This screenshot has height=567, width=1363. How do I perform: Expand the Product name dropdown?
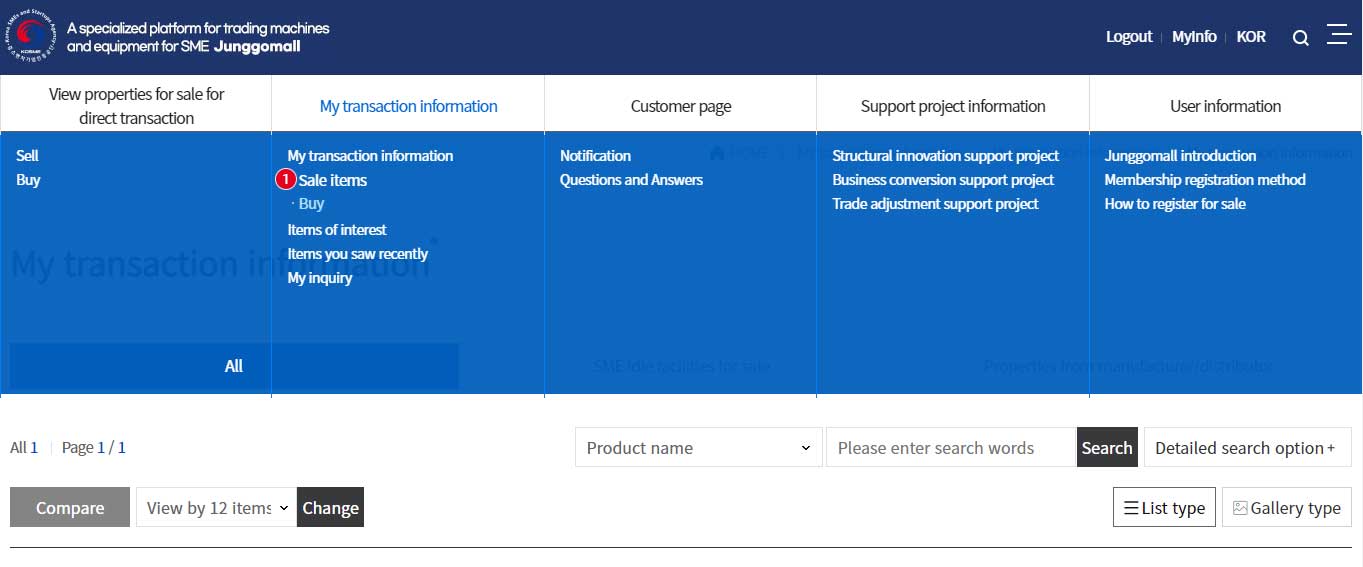coord(698,447)
